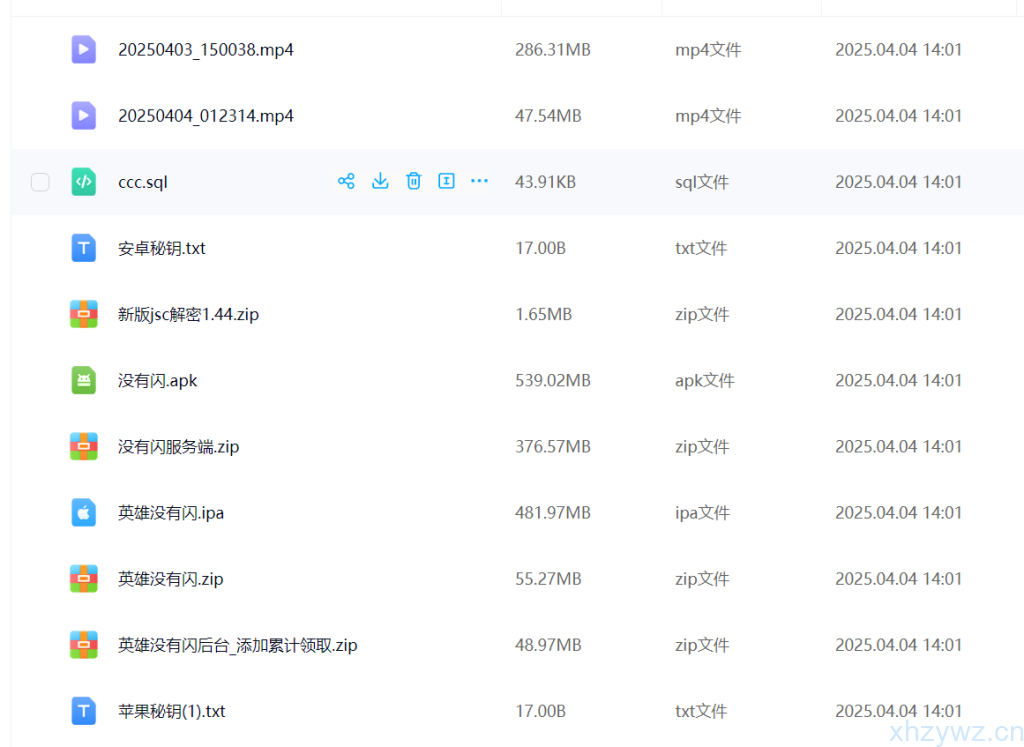Click the text file icon of 安卓秘钥.txt

point(83,248)
